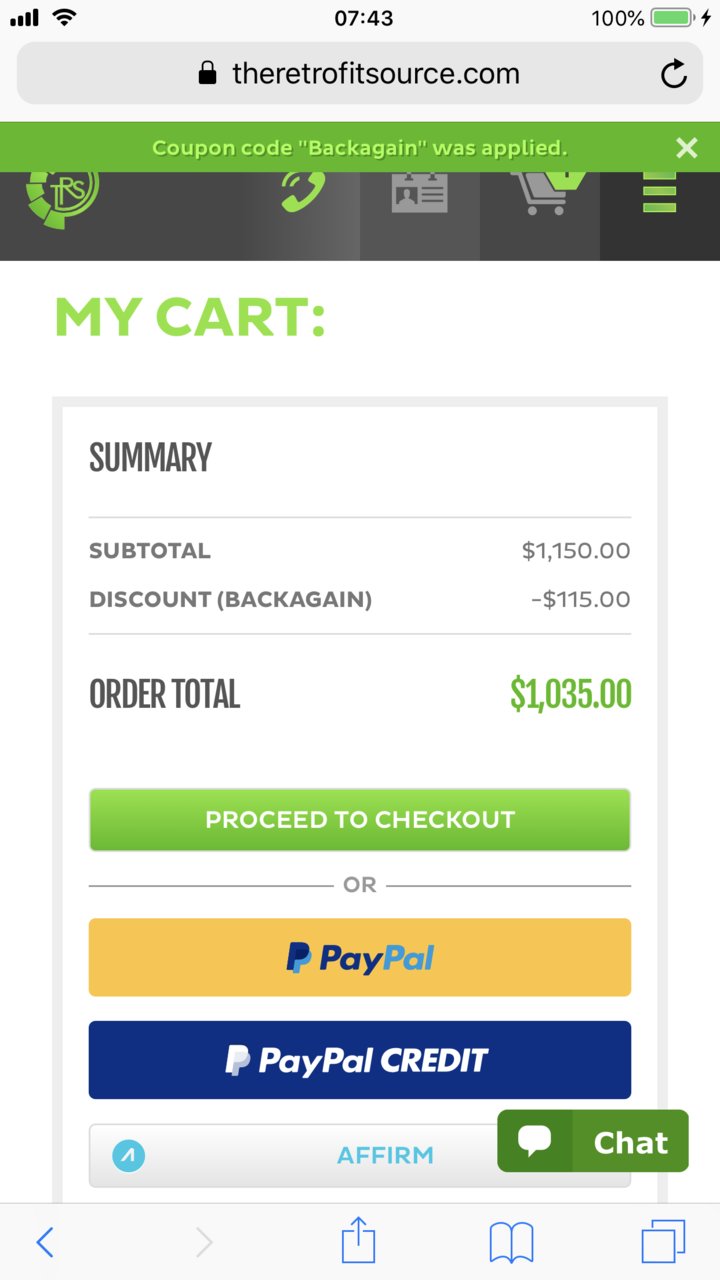Open Safari bookmarks
Image resolution: width=720 pixels, height=1280 pixels.
[x=511, y=1243]
